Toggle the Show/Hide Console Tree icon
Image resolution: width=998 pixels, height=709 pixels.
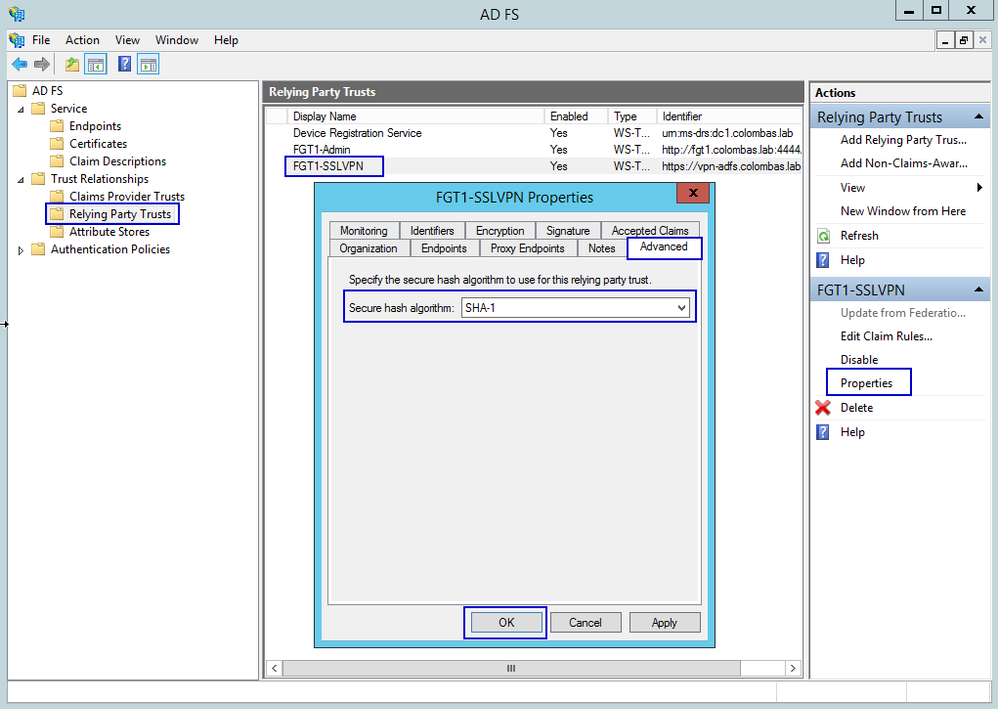pos(96,65)
